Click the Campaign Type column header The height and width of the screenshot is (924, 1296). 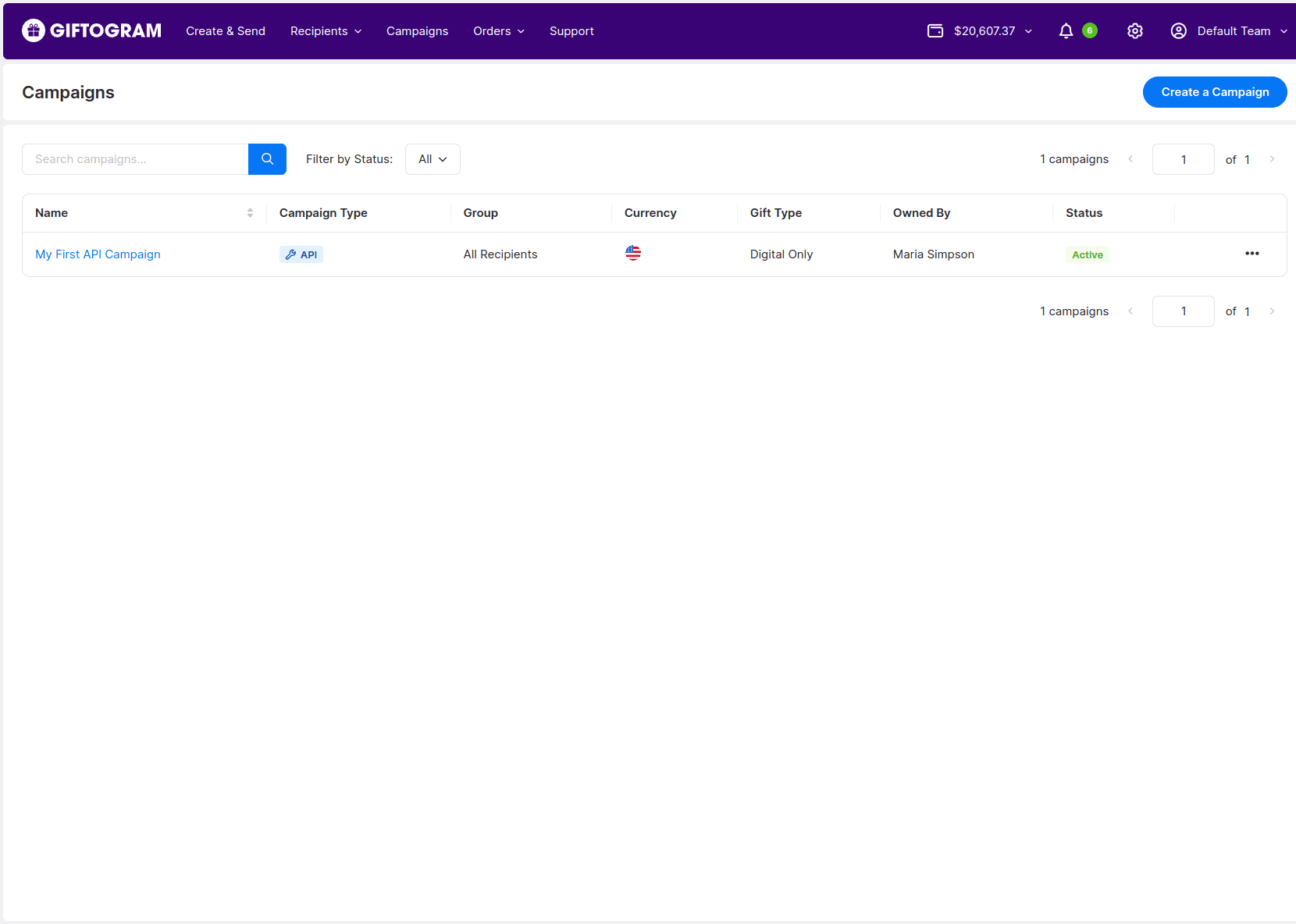pyautogui.click(x=323, y=213)
